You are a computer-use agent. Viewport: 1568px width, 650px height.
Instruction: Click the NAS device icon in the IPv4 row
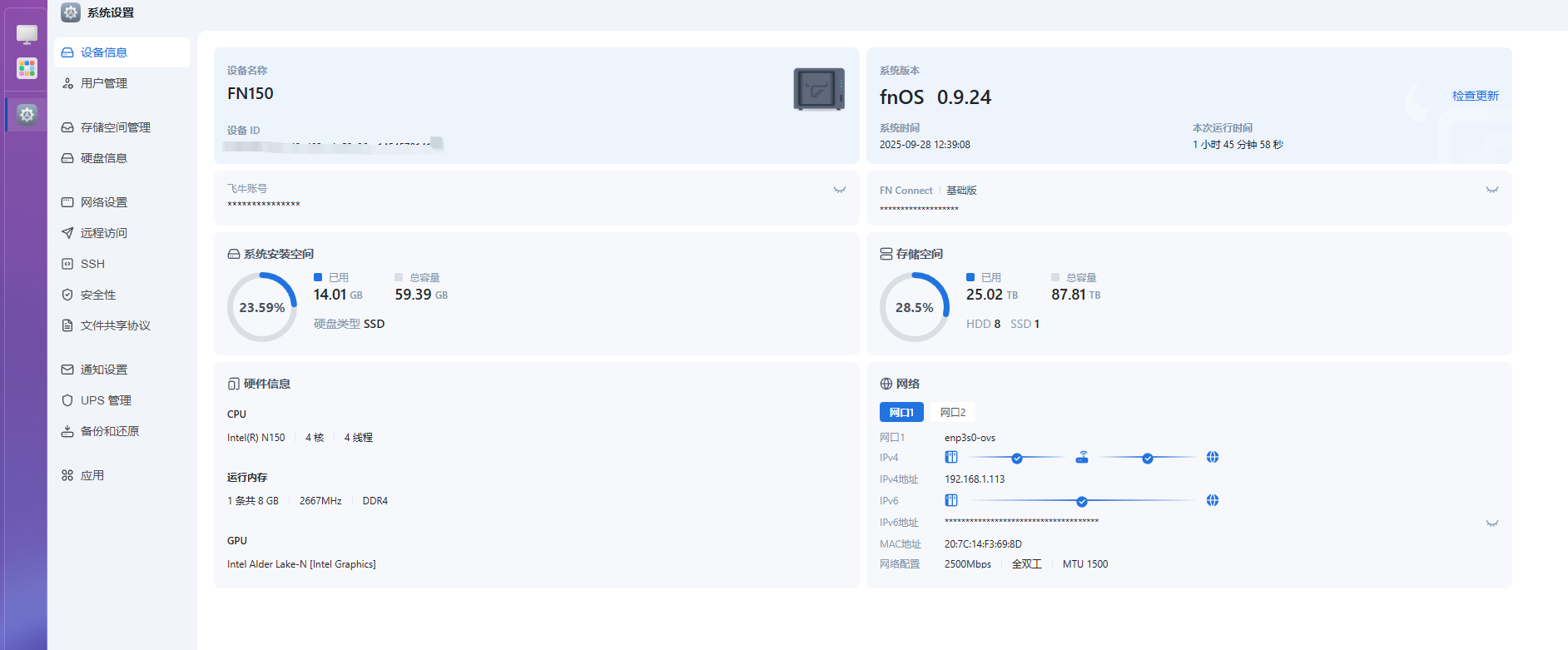(951, 457)
